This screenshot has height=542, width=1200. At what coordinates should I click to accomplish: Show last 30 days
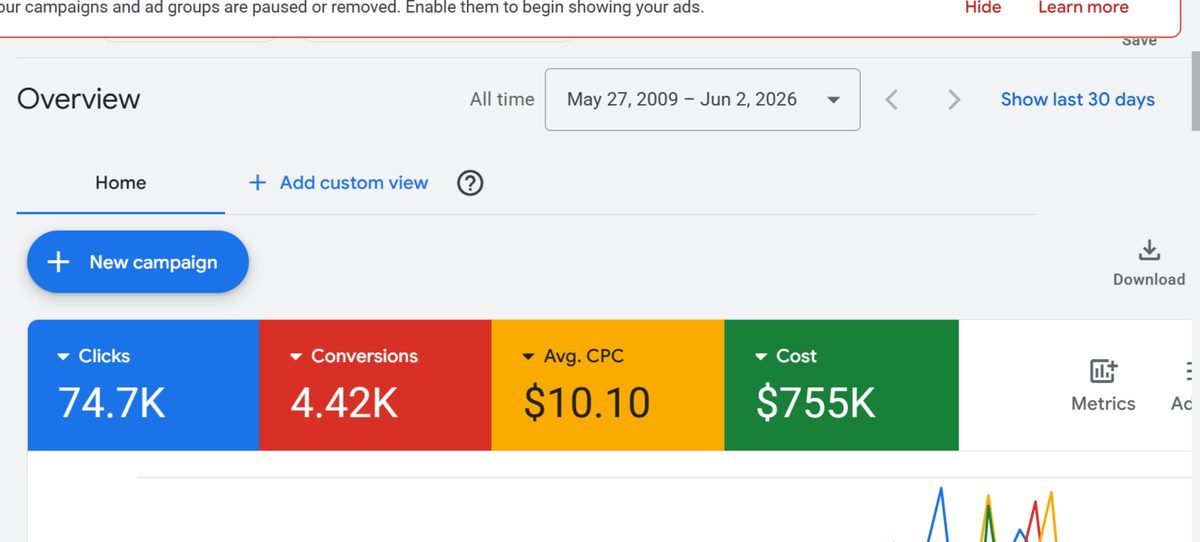(x=1077, y=99)
